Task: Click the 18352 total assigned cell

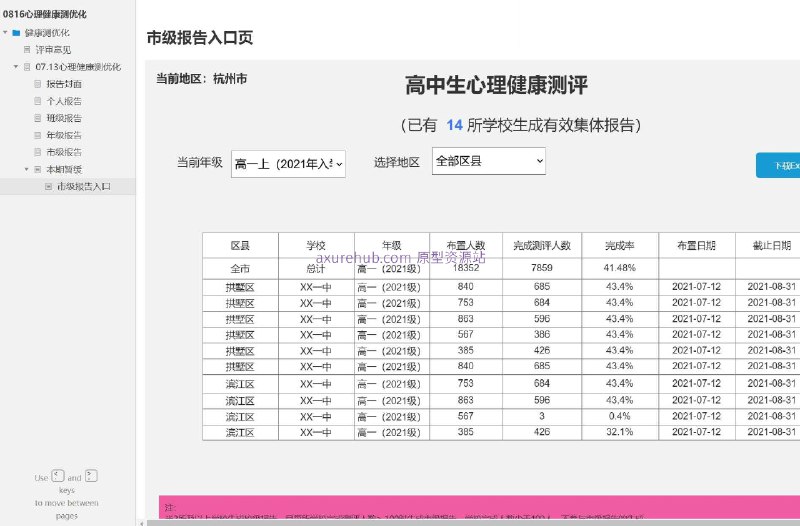Action: [x=466, y=268]
